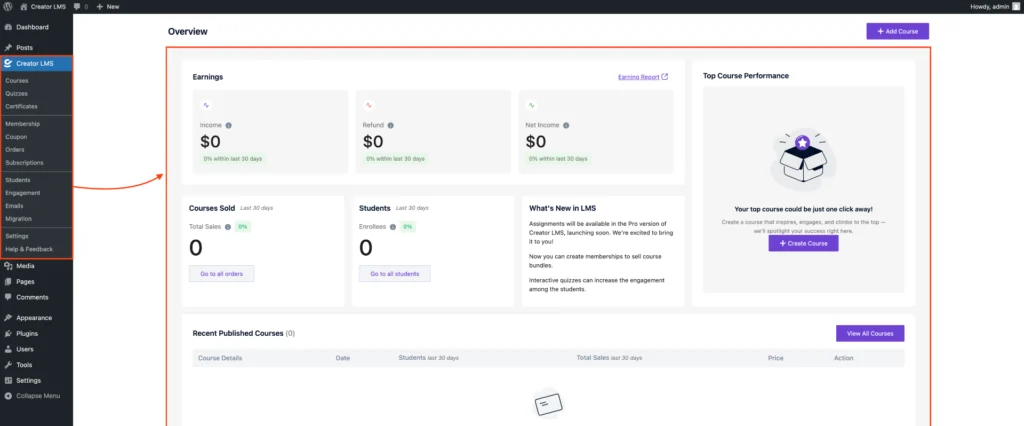Screen dimensions: 1024x426
Task: Click the info icon next to Net Income
Action: pos(566,125)
